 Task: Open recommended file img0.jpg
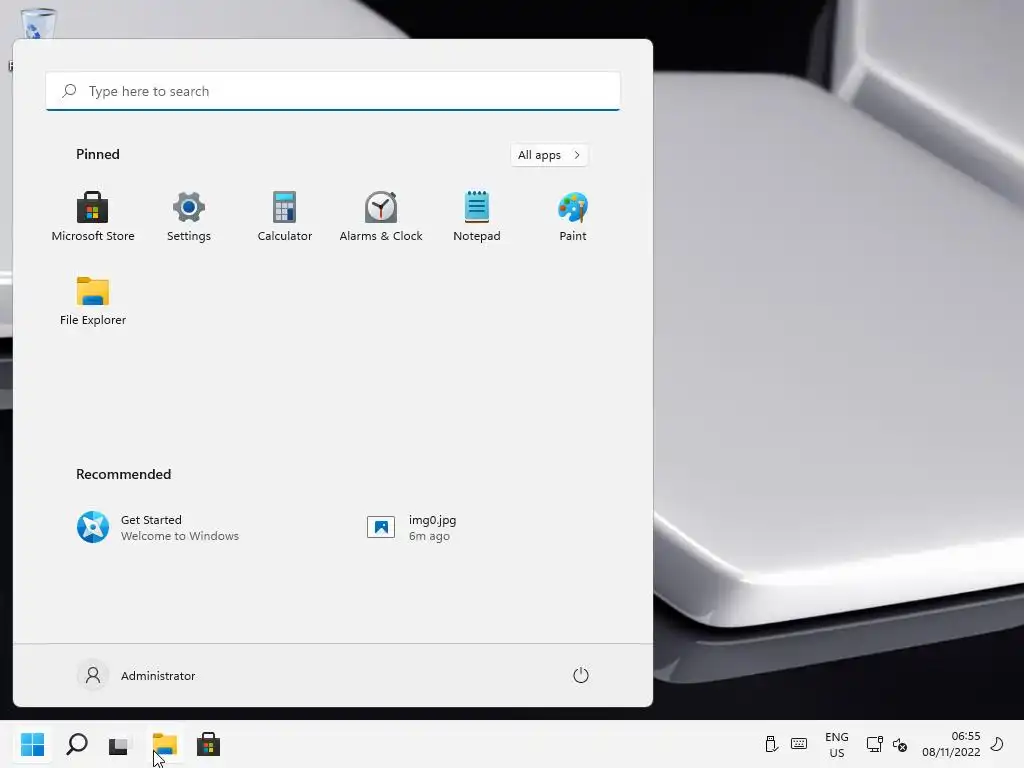coord(411,527)
